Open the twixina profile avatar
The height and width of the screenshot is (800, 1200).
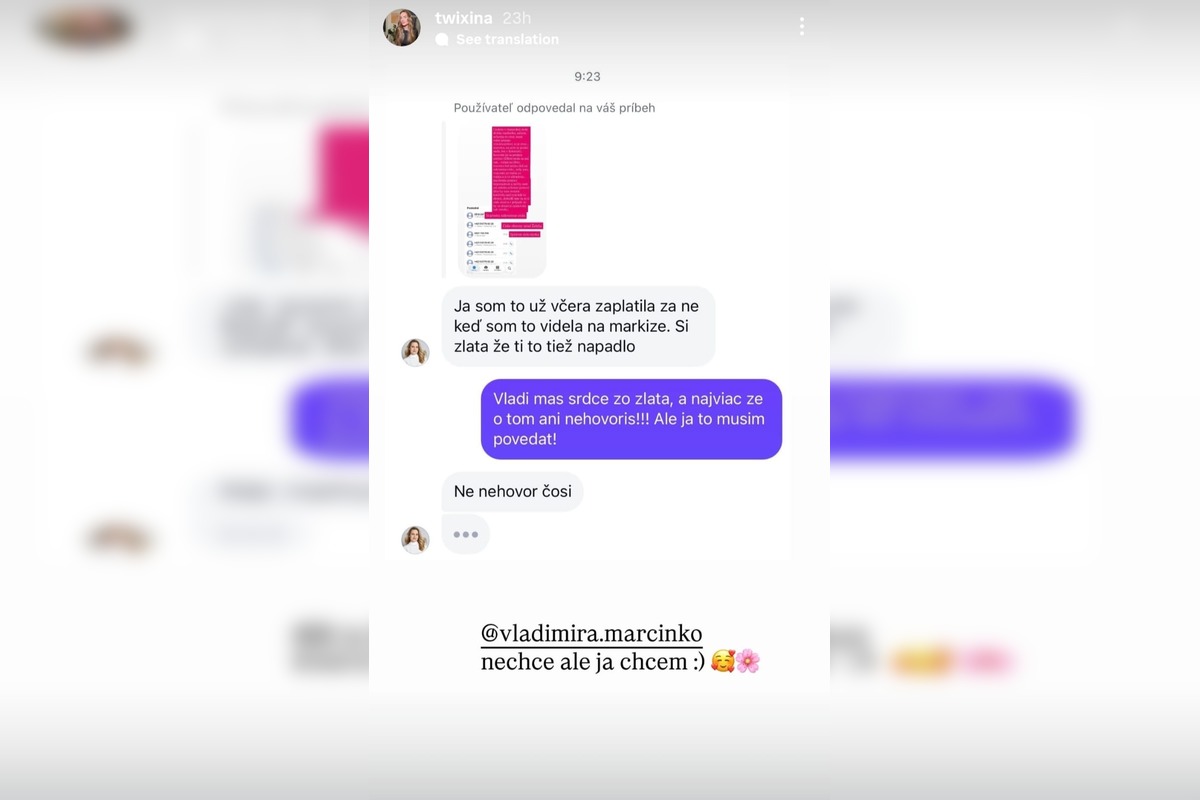(402, 27)
